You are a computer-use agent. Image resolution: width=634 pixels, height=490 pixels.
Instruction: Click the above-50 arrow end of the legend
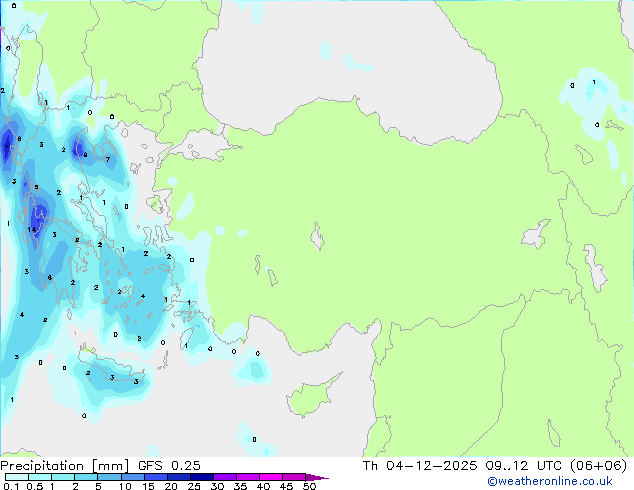(317, 477)
